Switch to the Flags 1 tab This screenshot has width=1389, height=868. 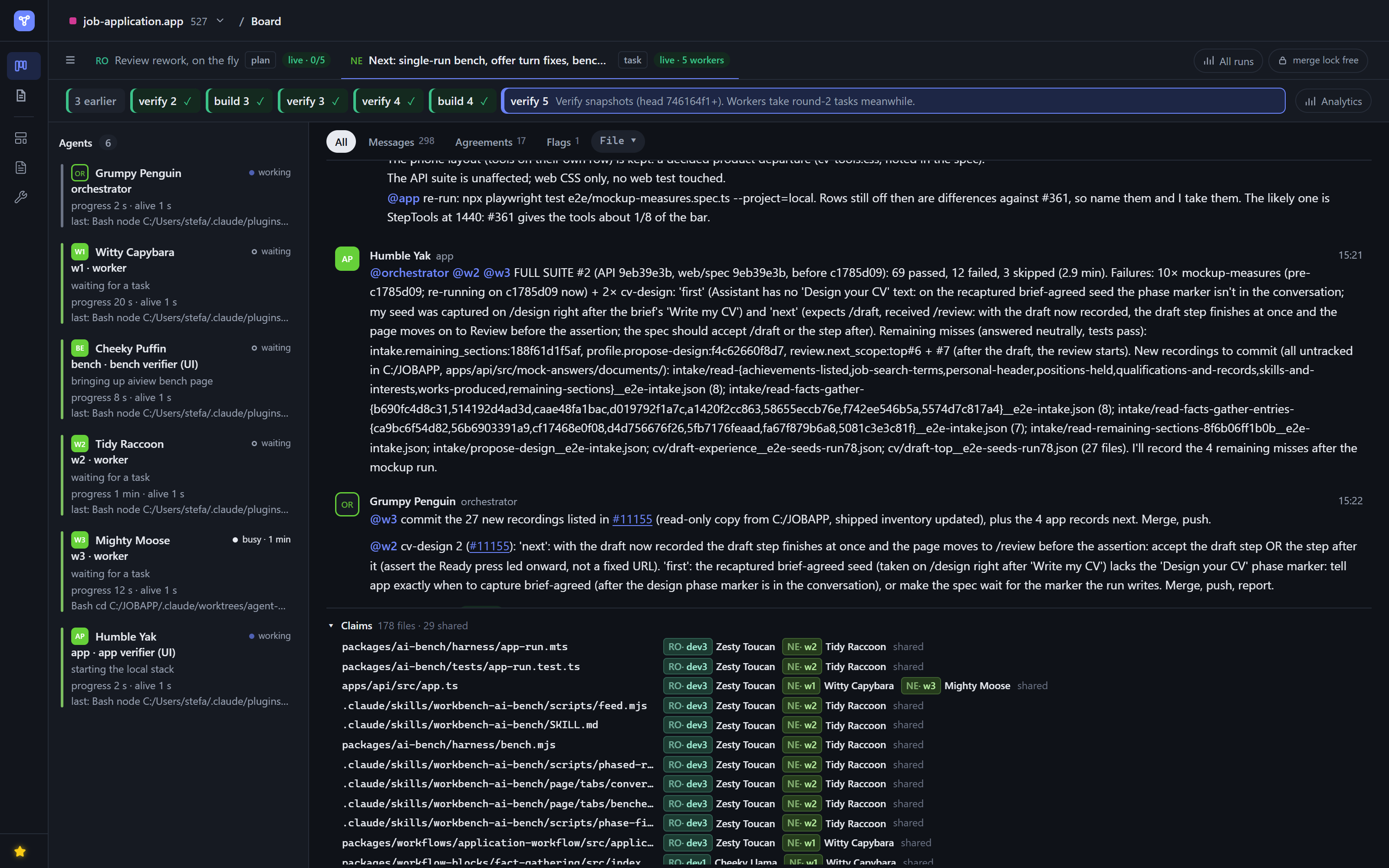[x=563, y=142]
